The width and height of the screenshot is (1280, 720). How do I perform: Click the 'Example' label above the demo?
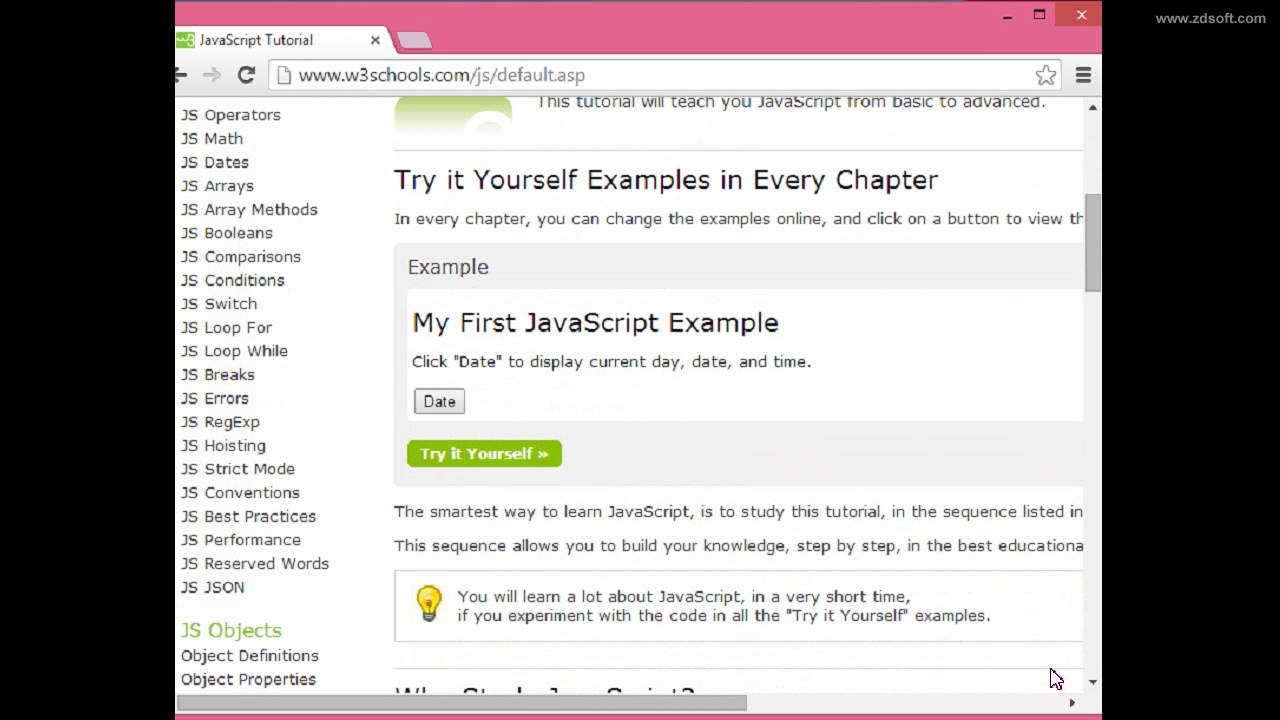[448, 267]
